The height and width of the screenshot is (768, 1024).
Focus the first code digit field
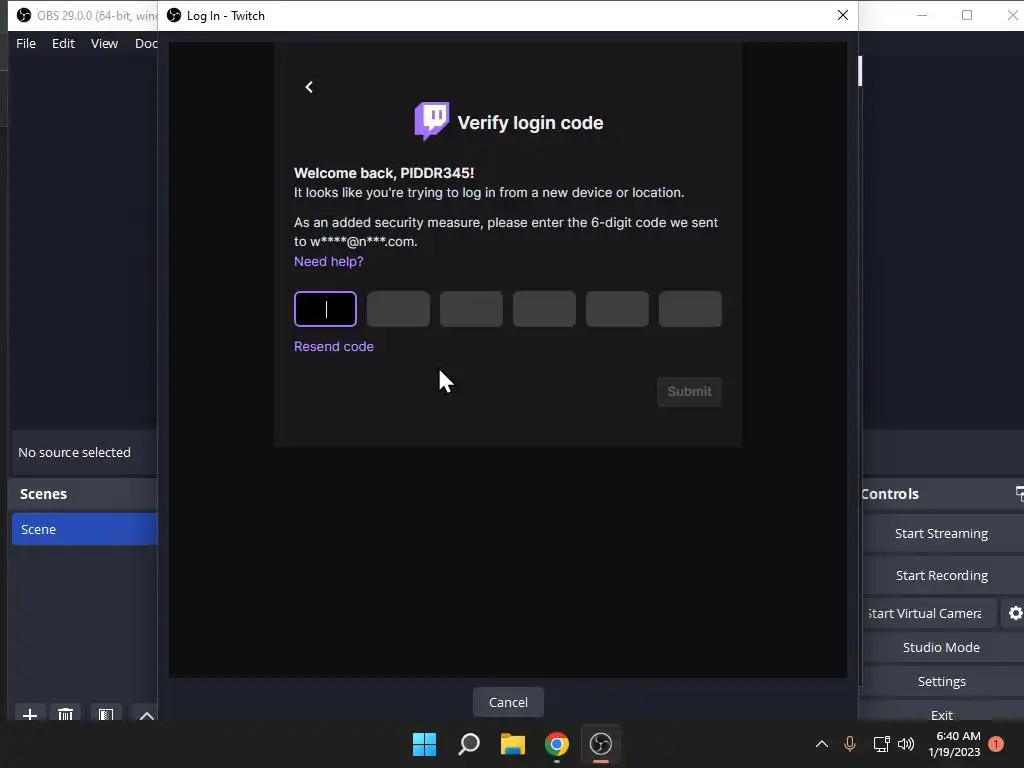325,309
